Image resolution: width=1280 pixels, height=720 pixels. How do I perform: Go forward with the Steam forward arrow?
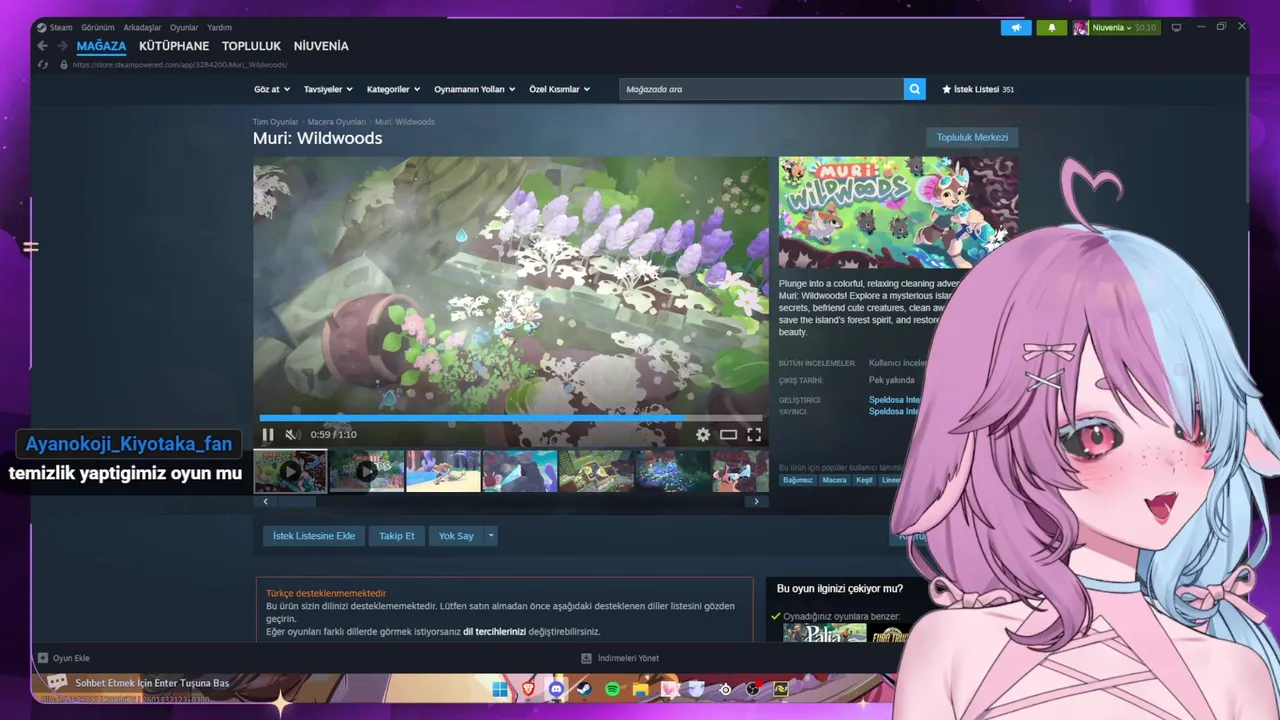[62, 46]
